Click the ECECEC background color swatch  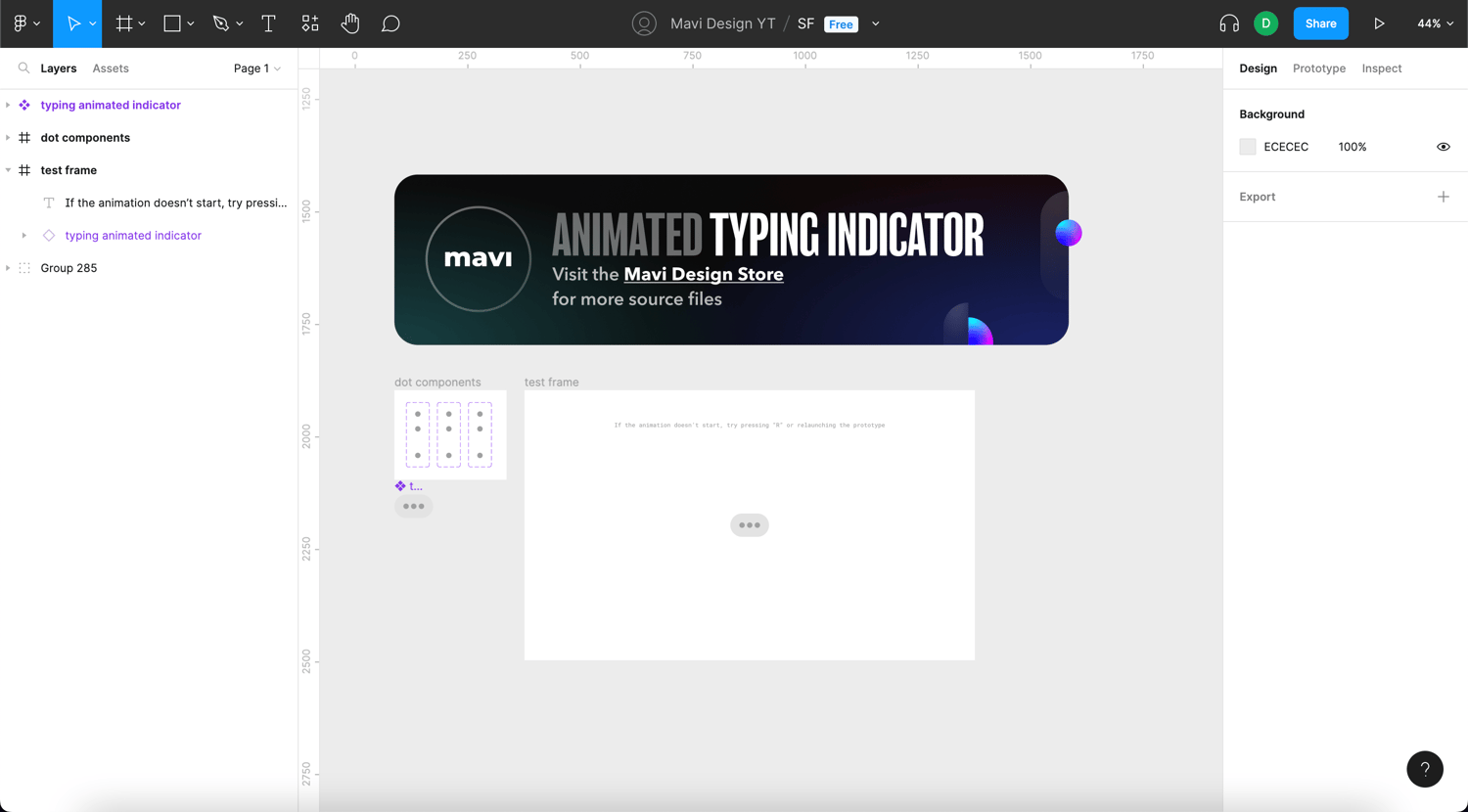1248,147
